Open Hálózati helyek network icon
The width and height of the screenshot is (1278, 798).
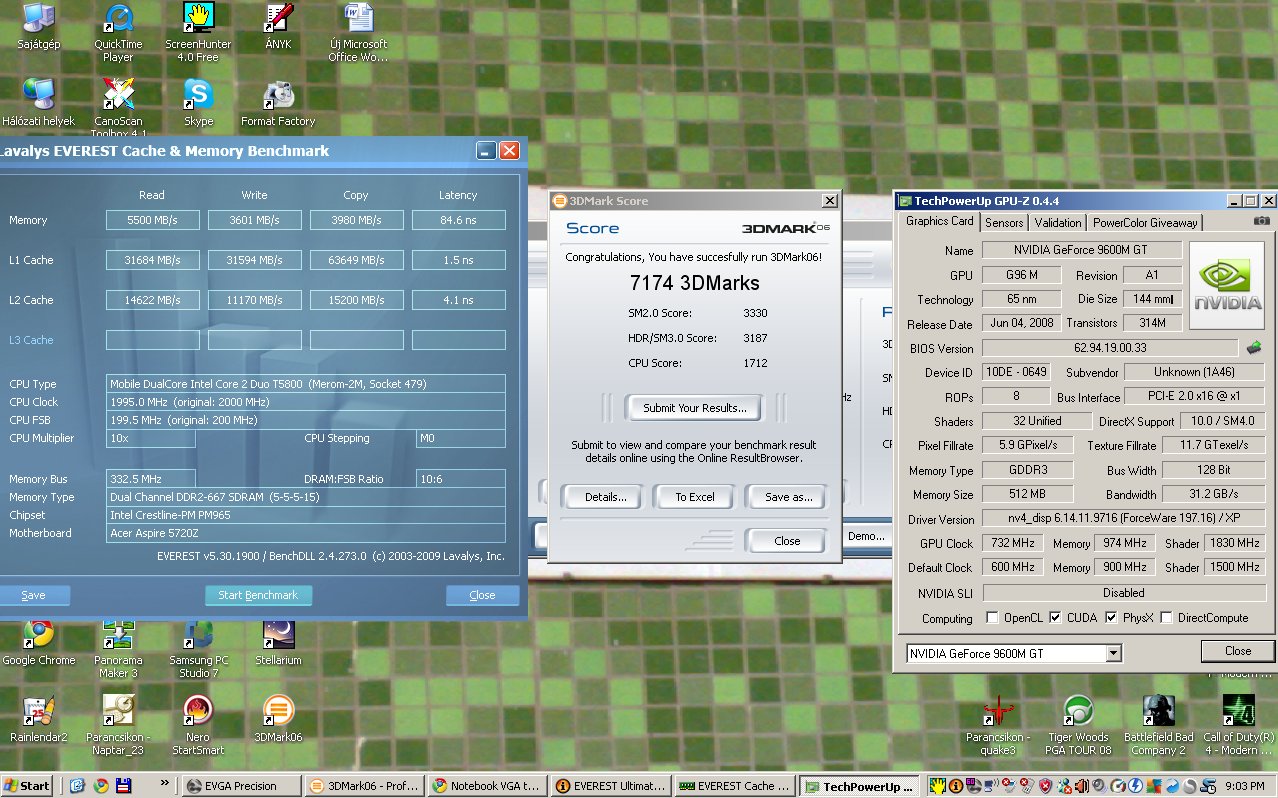pyautogui.click(x=38, y=102)
